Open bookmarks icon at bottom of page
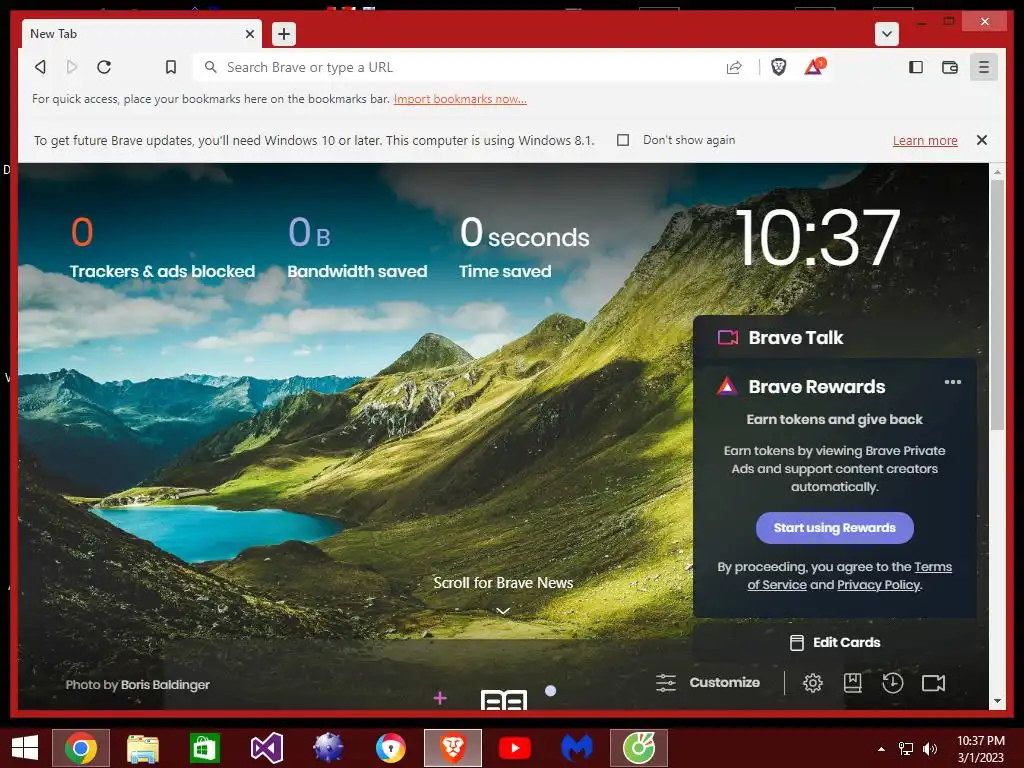 coord(852,683)
